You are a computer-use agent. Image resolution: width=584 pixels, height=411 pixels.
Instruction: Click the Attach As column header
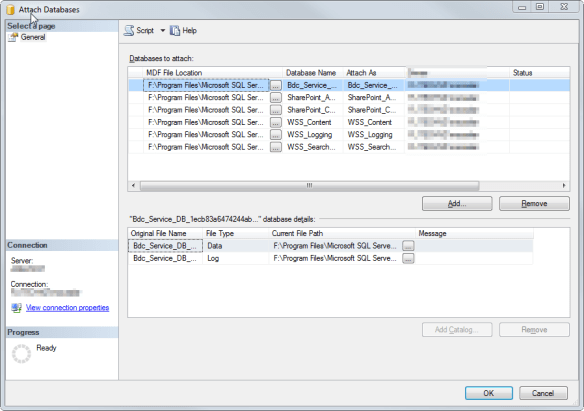(374, 73)
